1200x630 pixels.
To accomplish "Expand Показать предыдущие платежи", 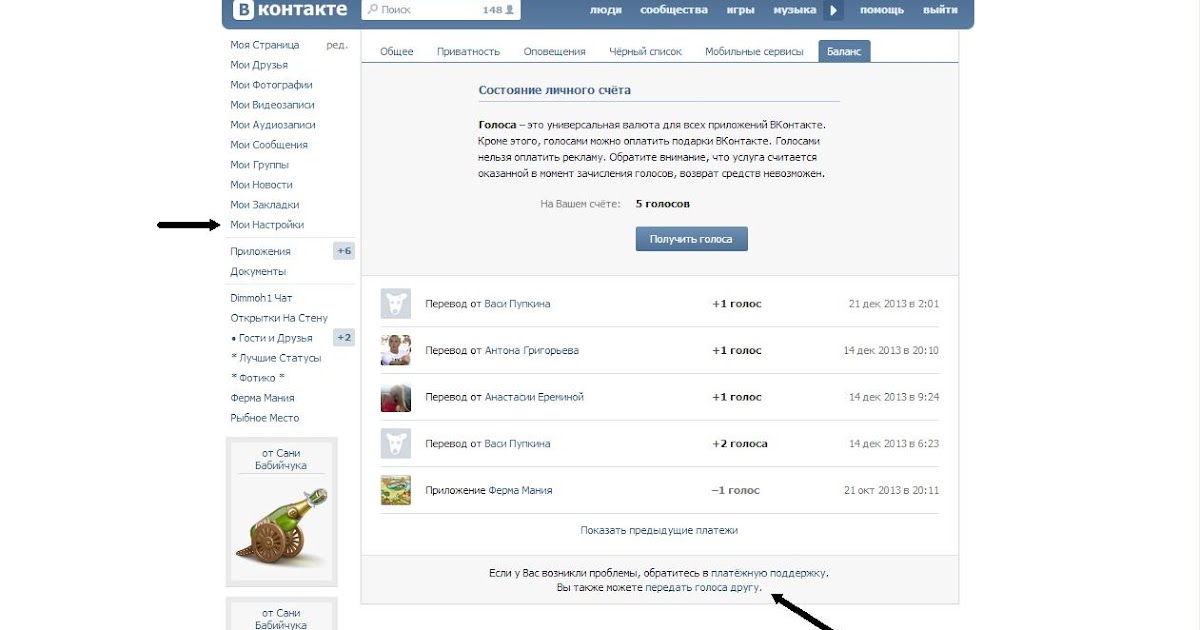I will [659, 530].
